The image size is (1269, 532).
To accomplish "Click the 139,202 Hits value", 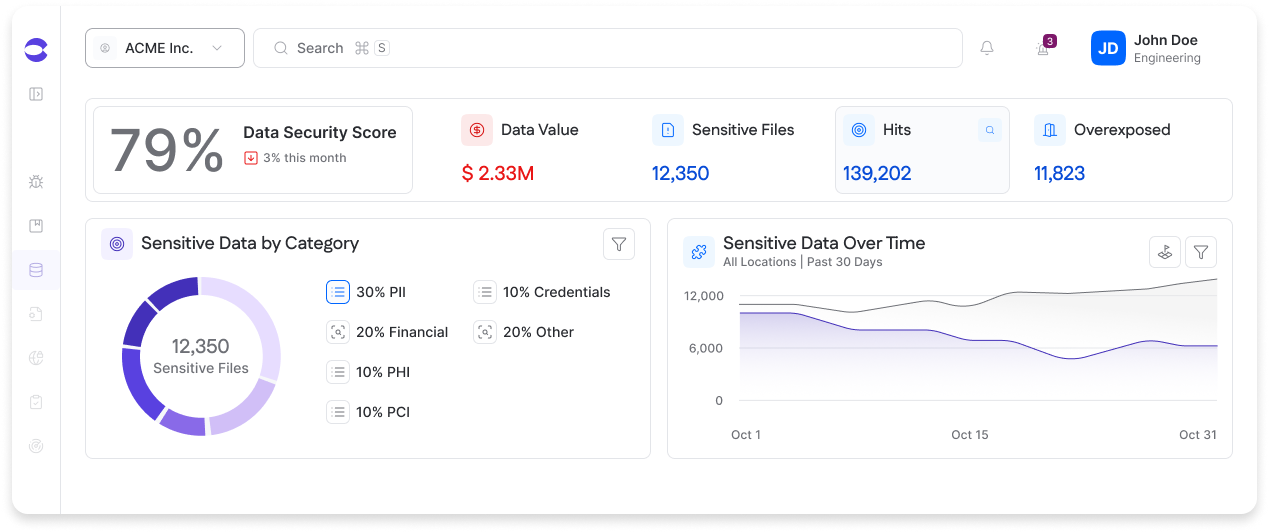I will pos(877,173).
